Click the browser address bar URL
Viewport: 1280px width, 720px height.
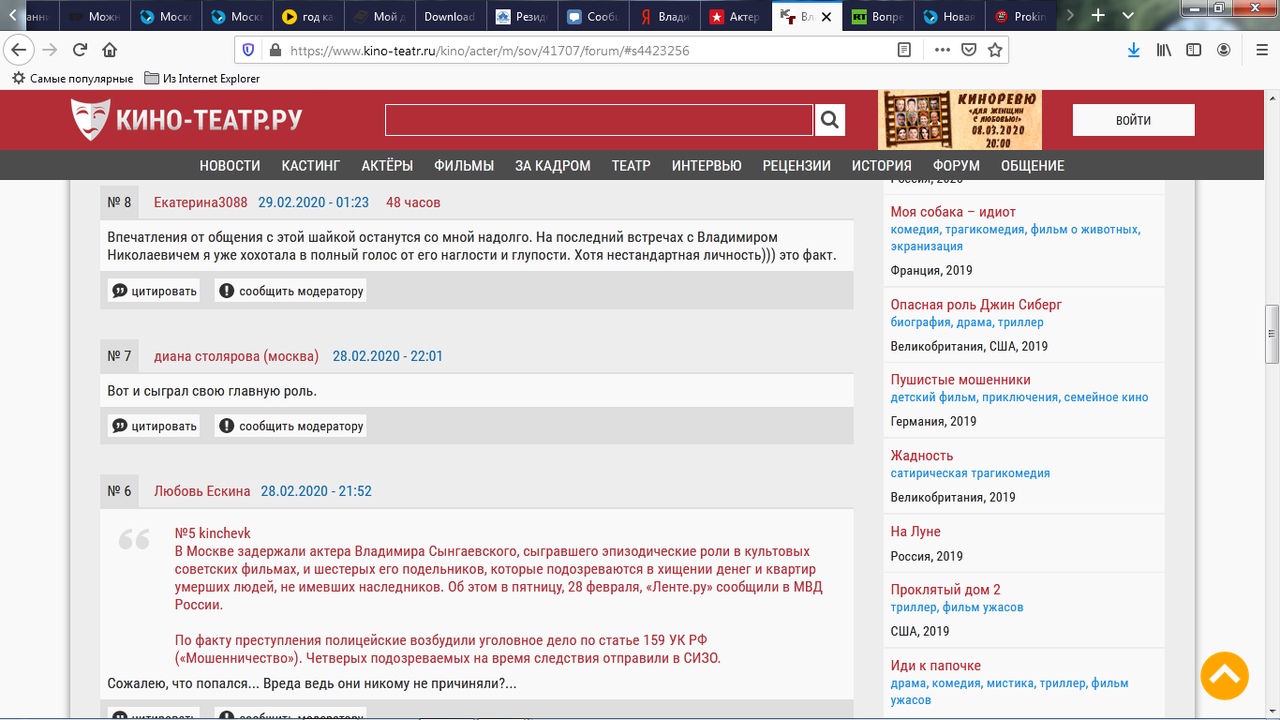click(x=490, y=50)
